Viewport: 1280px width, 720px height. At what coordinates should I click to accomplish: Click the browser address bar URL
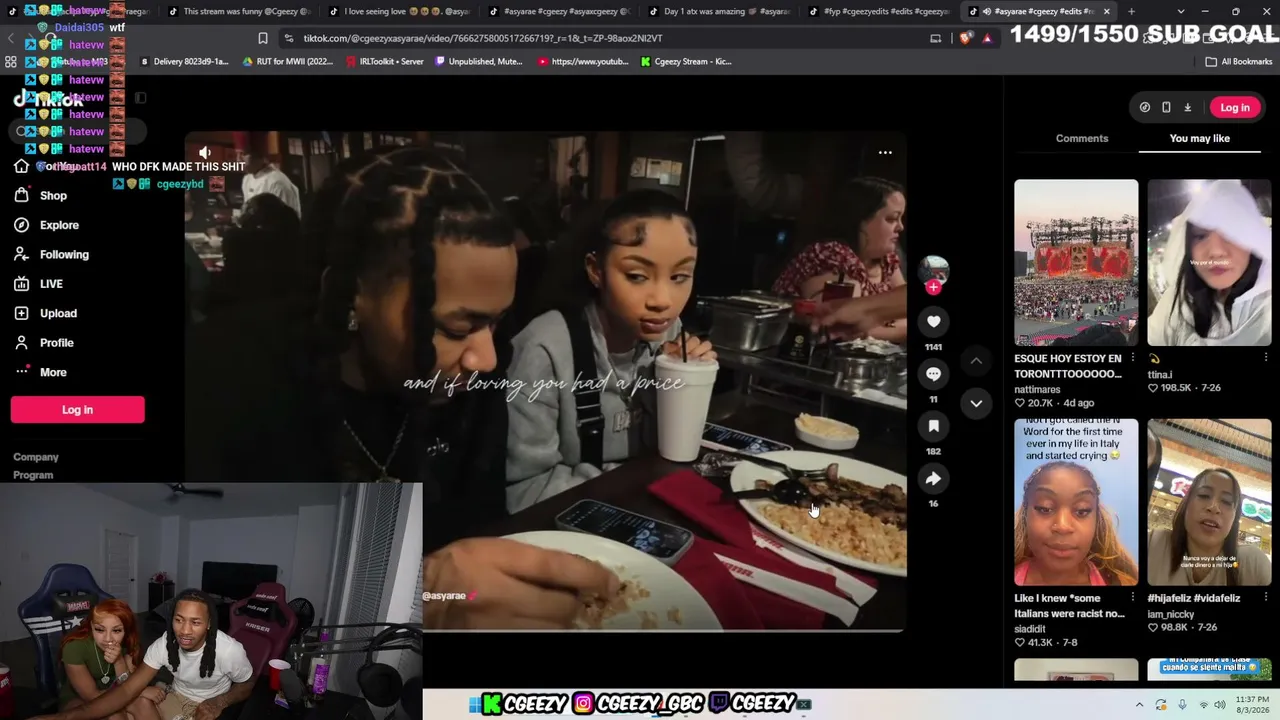483,38
